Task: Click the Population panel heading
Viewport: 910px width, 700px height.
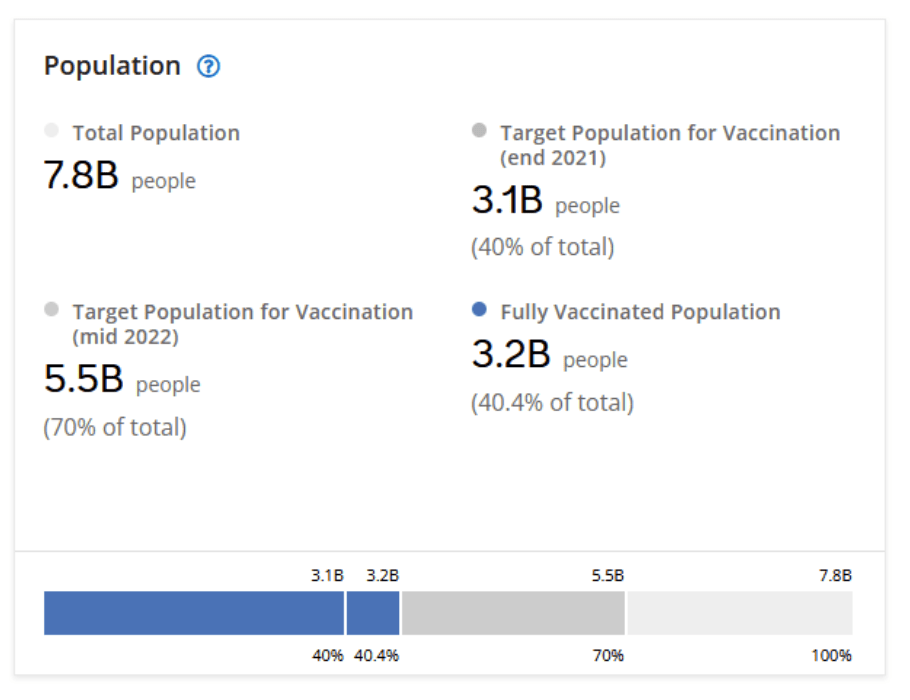Action: coord(112,66)
